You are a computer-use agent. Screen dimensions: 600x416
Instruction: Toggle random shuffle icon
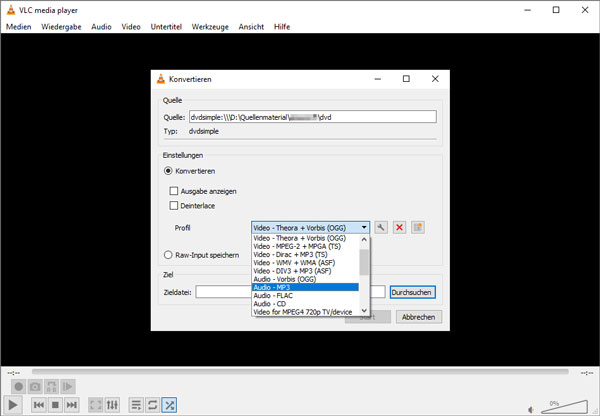[169, 405]
